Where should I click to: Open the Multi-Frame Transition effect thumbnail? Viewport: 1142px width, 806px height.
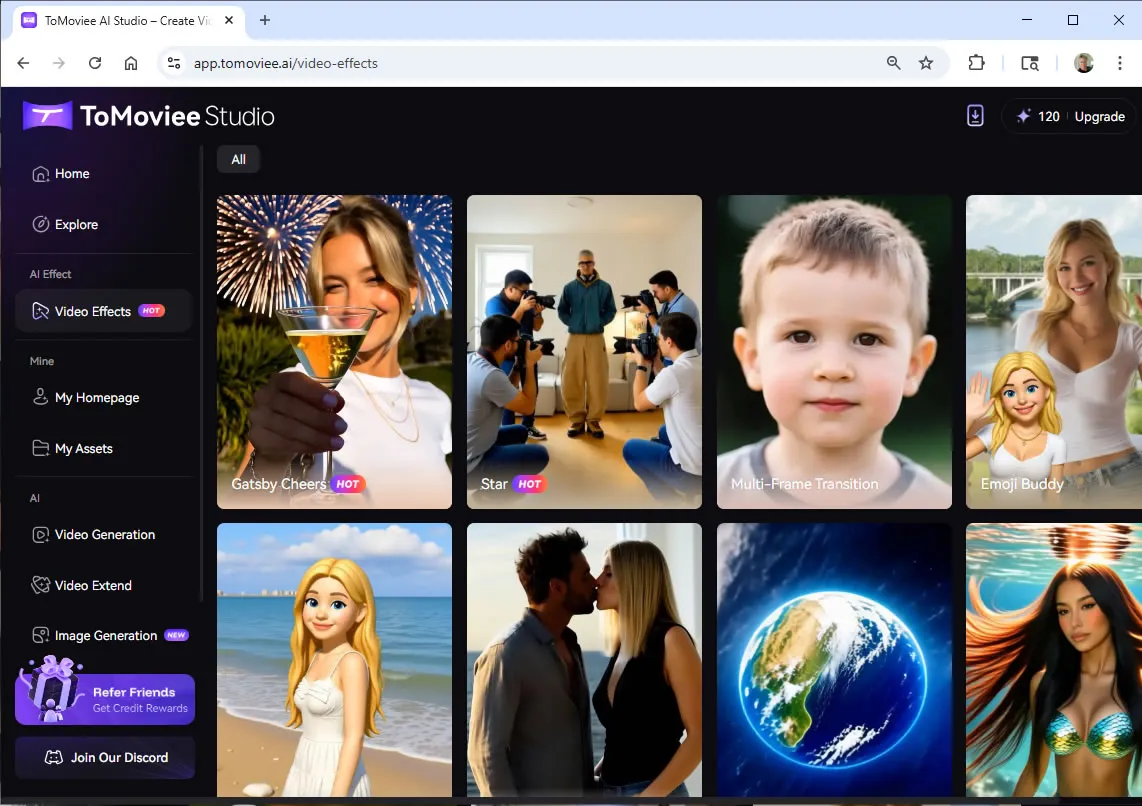834,352
